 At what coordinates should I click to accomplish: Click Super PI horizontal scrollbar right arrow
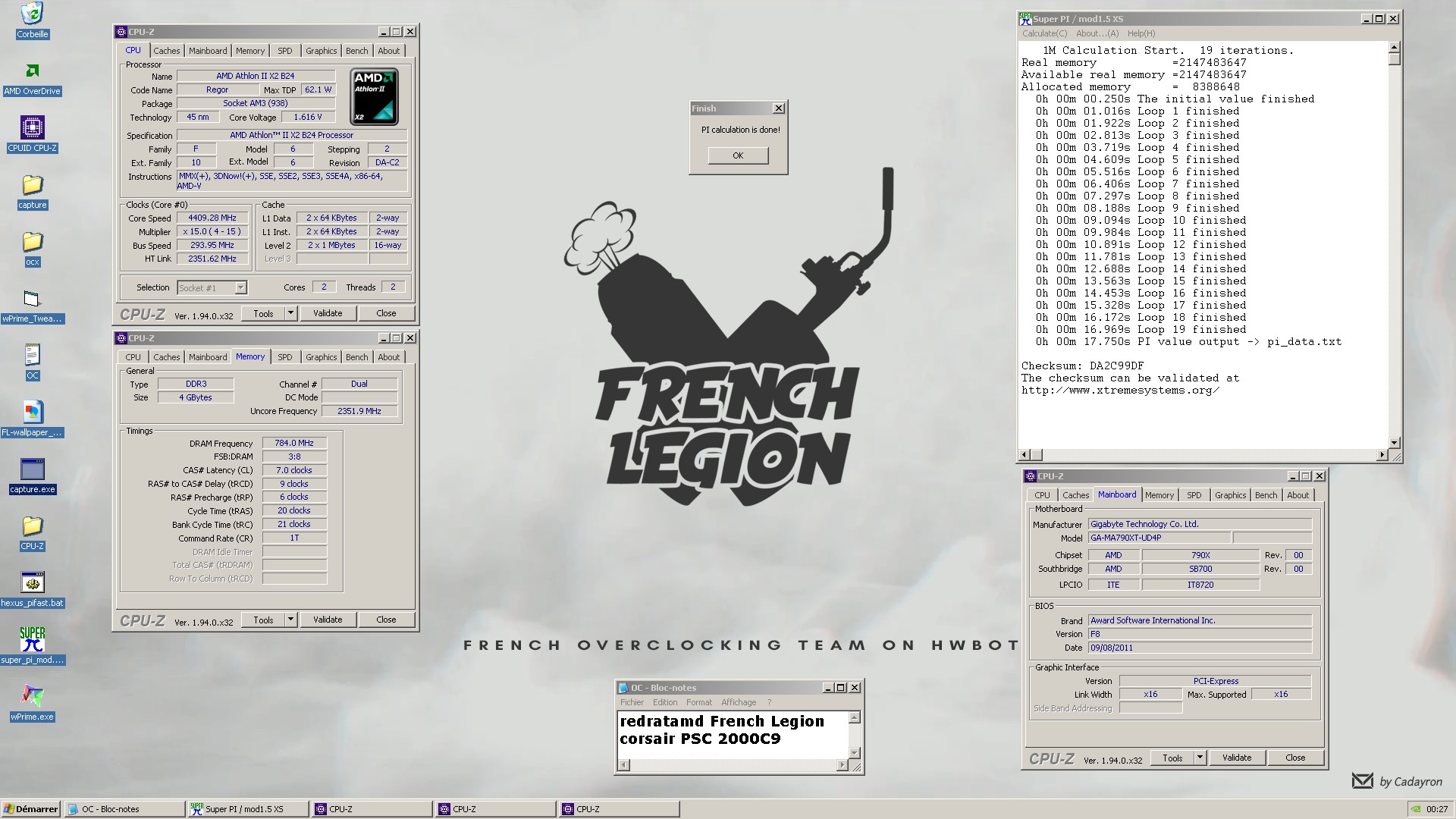click(1382, 455)
